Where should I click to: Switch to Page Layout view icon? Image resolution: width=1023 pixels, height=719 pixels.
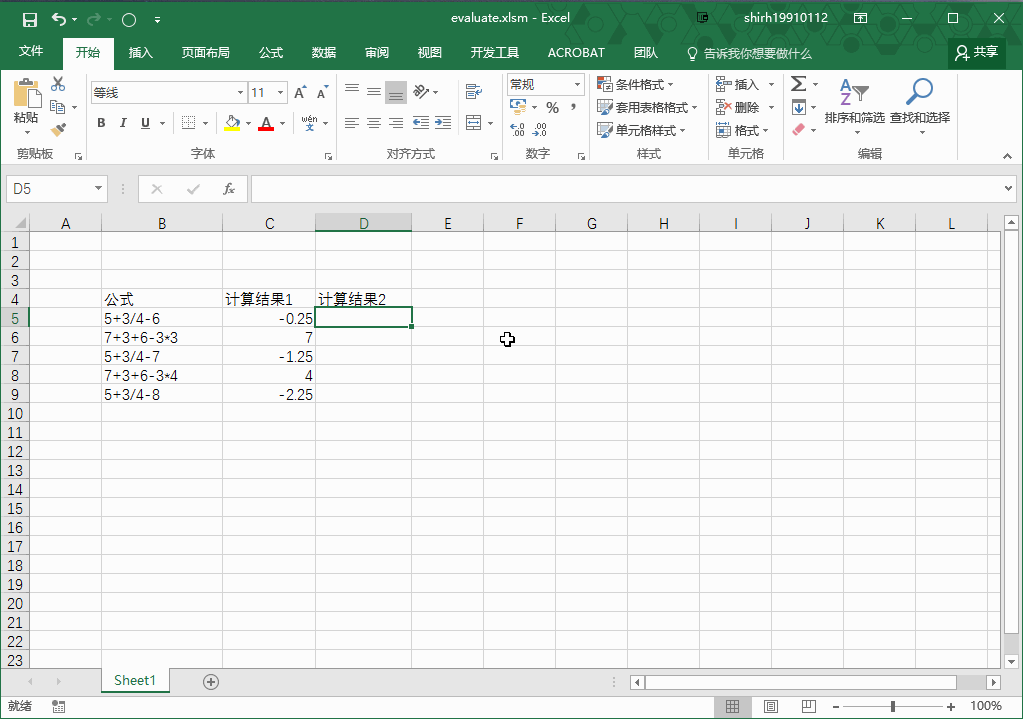click(771, 707)
